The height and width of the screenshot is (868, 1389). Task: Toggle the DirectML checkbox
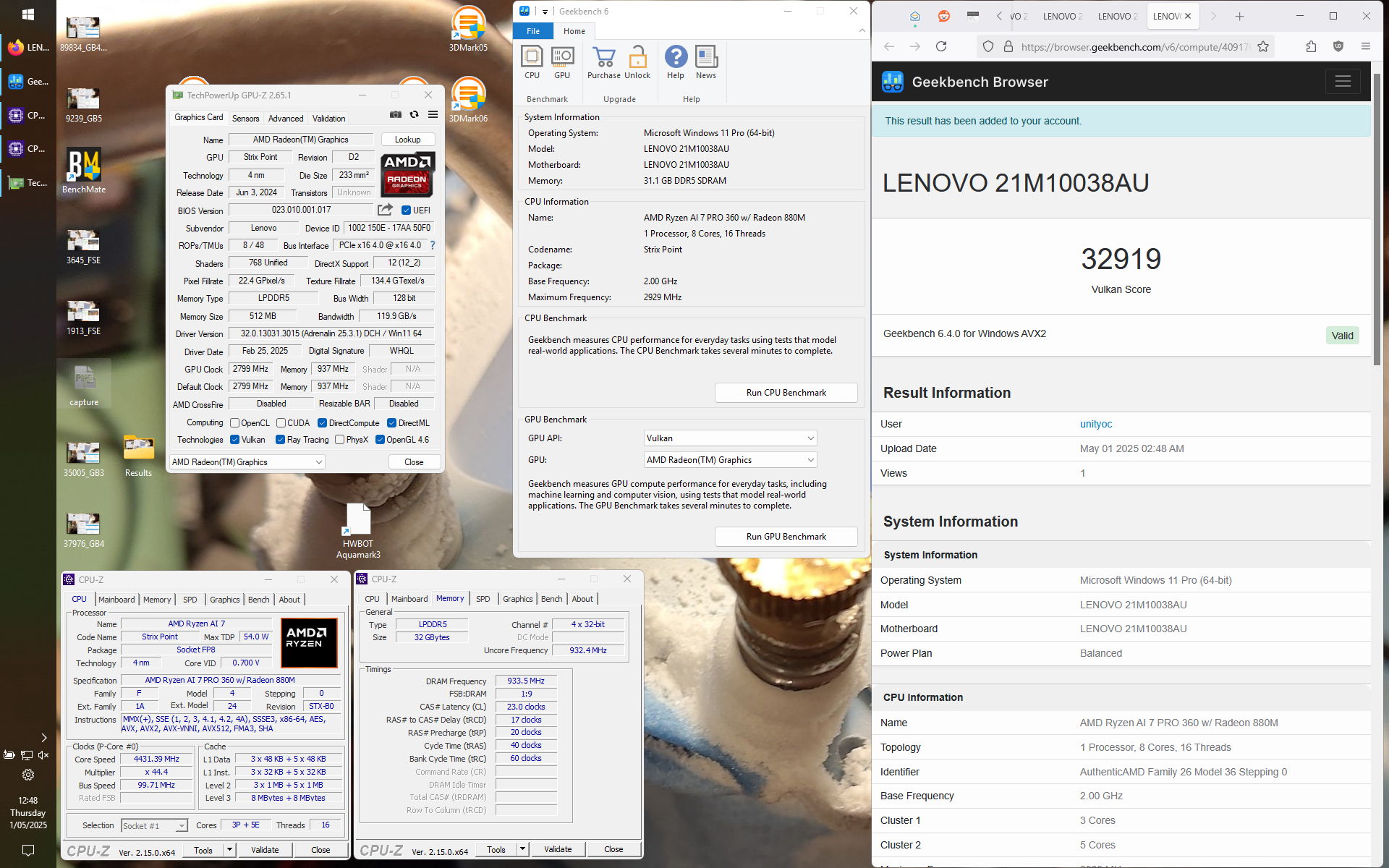[x=392, y=423]
